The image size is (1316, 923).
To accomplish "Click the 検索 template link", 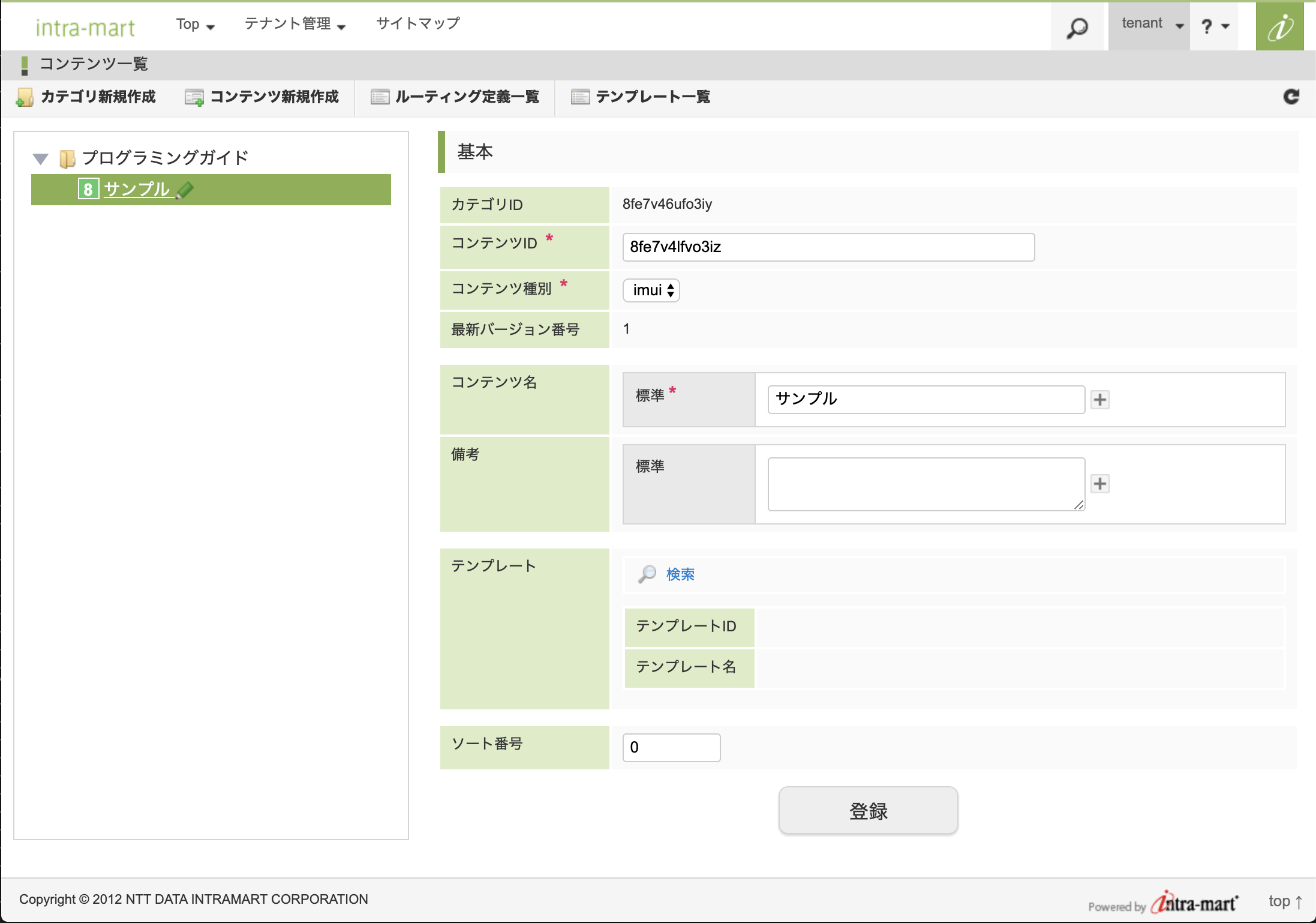I will (x=680, y=574).
